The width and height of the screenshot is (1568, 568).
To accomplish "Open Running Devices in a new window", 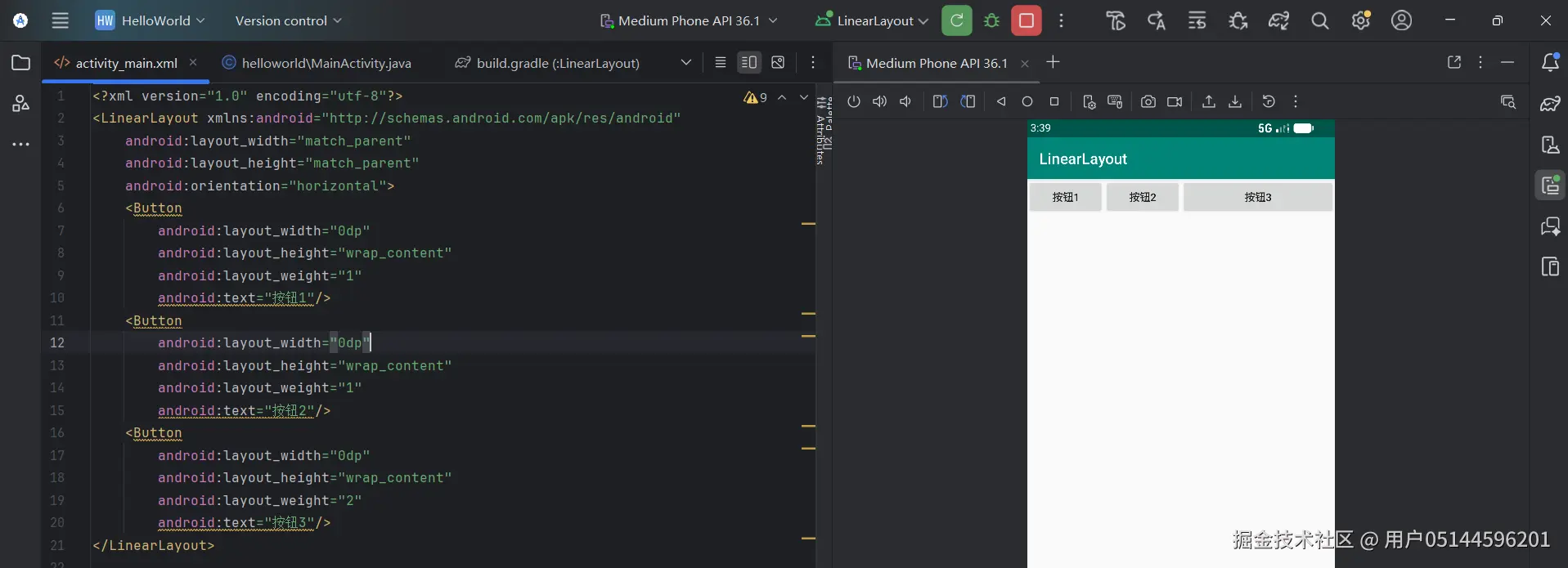I will [1454, 62].
